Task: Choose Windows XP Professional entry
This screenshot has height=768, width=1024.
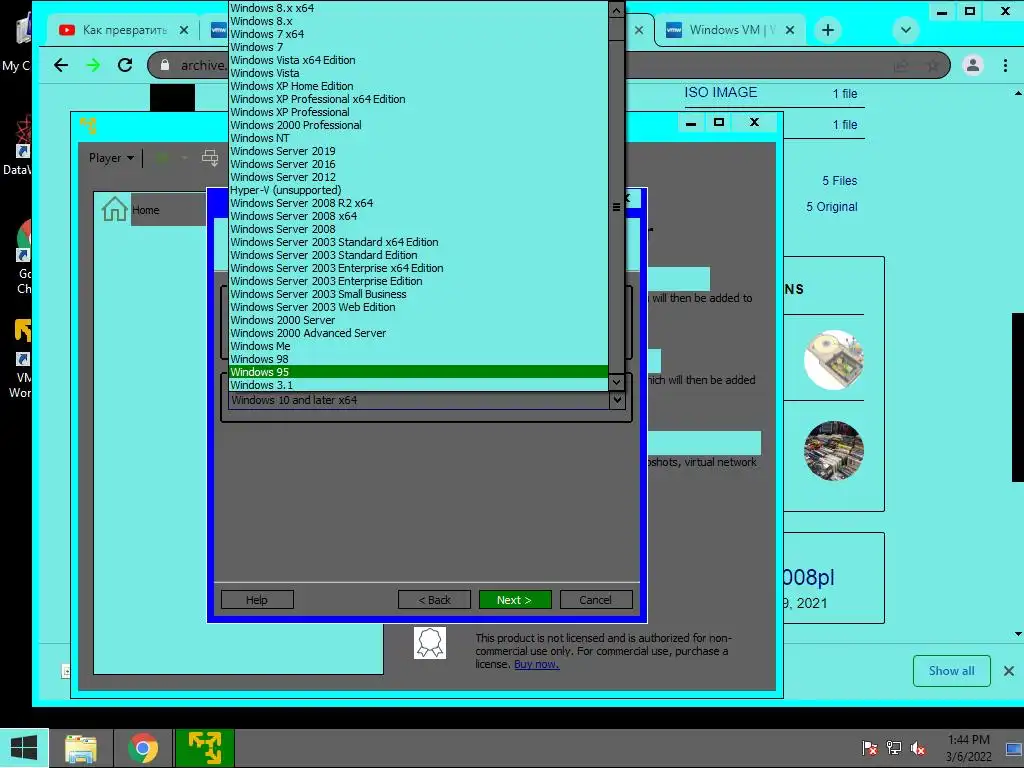Action: click(x=418, y=112)
